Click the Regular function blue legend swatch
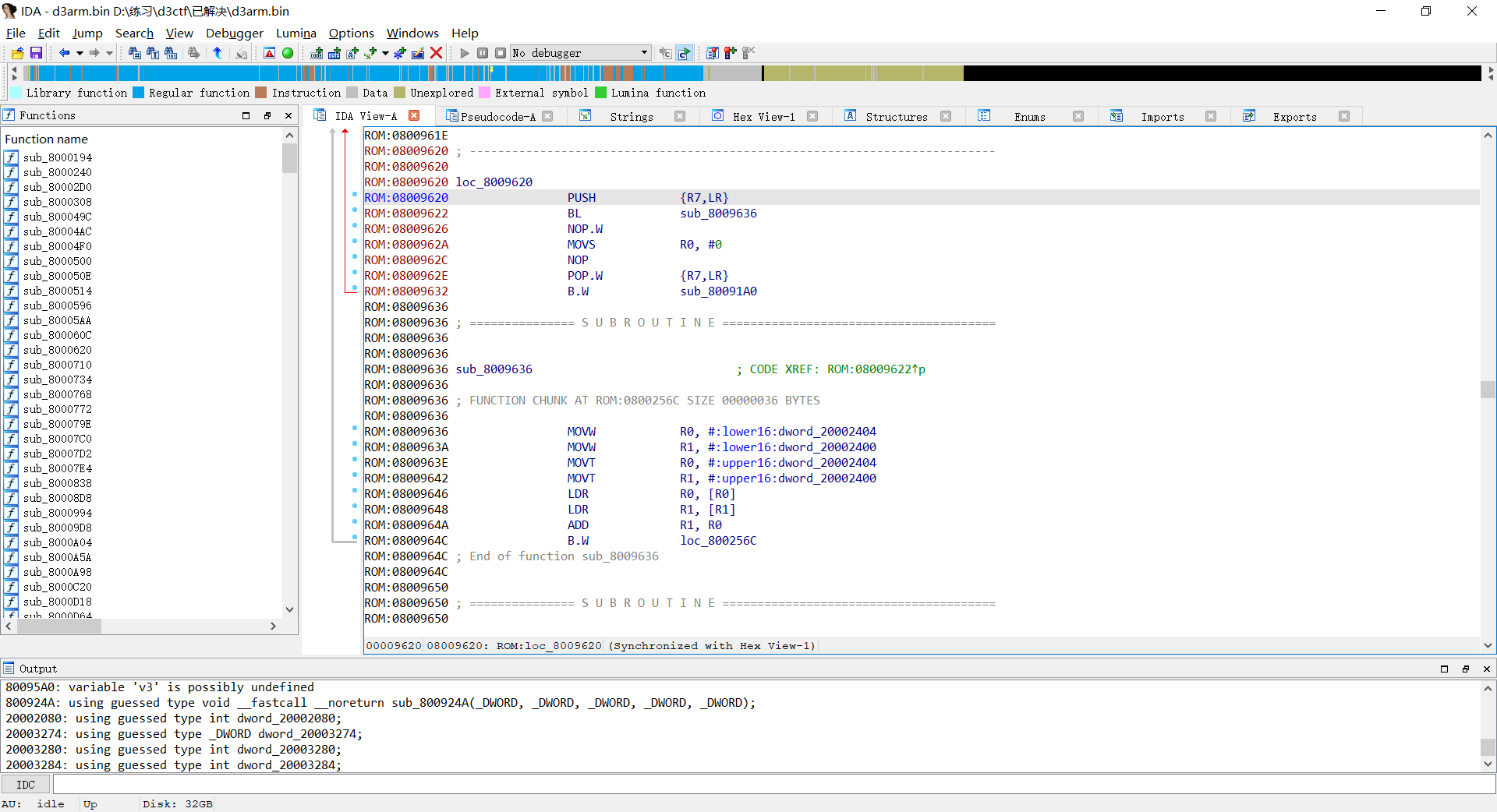Viewport: 1497px width, 812px height. (138, 93)
